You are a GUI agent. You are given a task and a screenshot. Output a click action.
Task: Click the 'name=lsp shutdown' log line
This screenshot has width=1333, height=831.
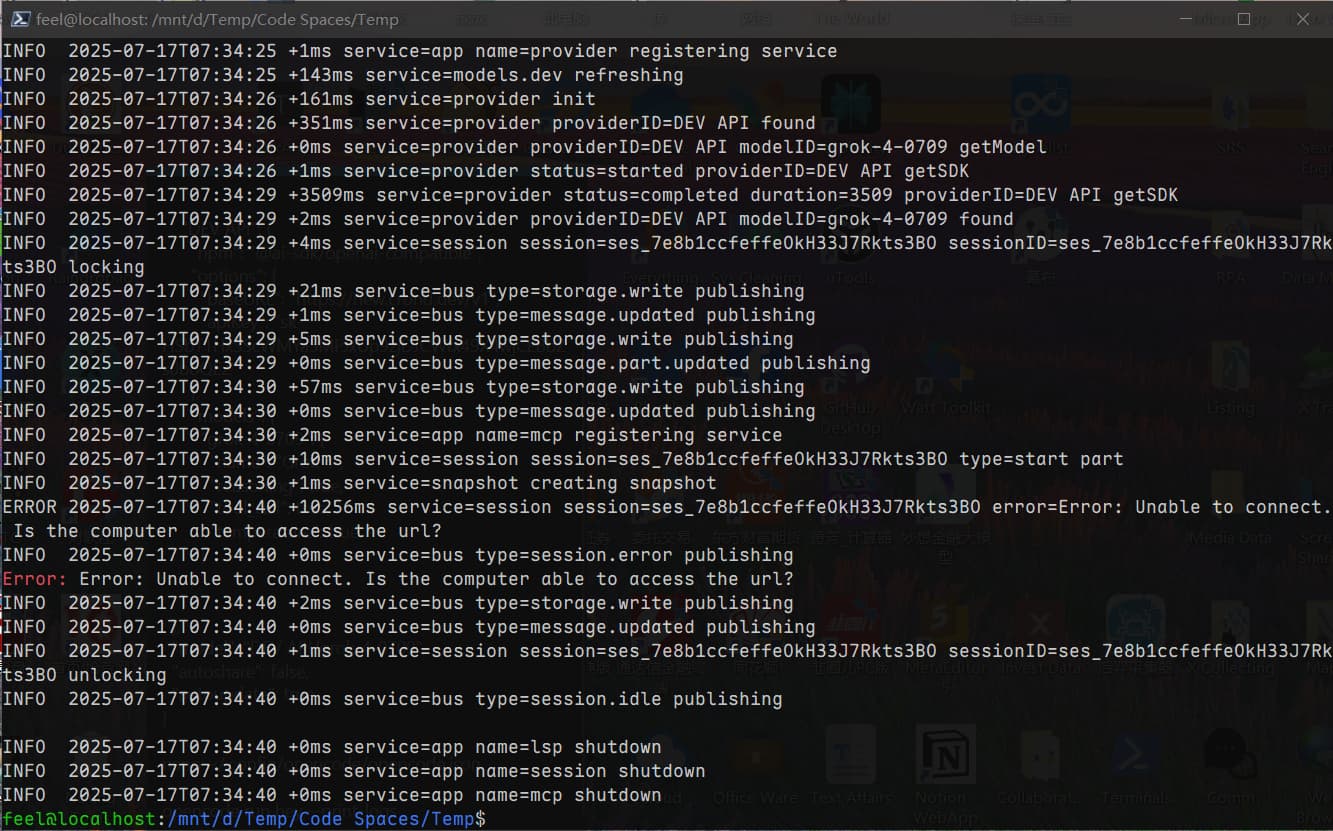tap(332, 747)
